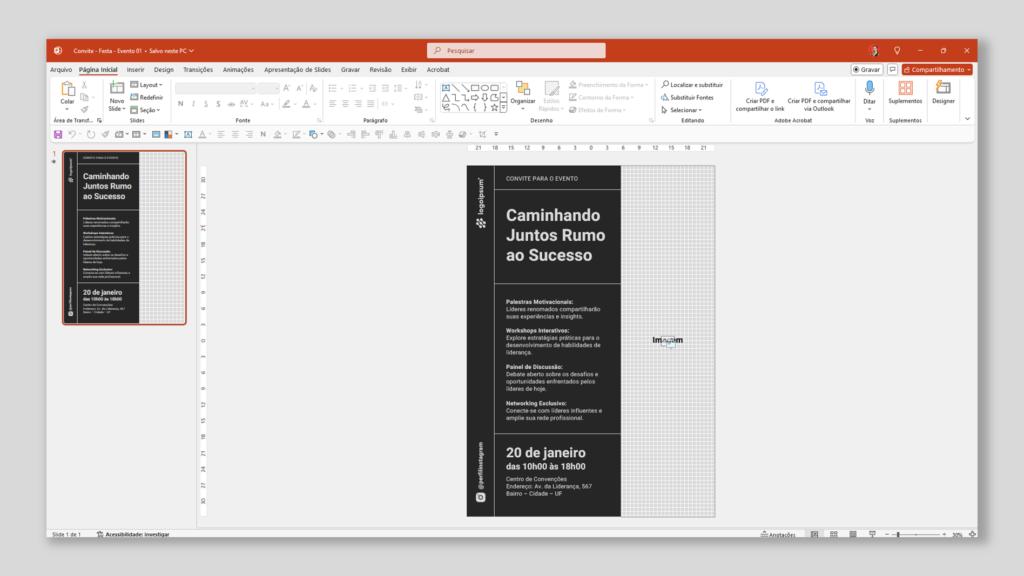Open the Organizar dropdown

[522, 95]
